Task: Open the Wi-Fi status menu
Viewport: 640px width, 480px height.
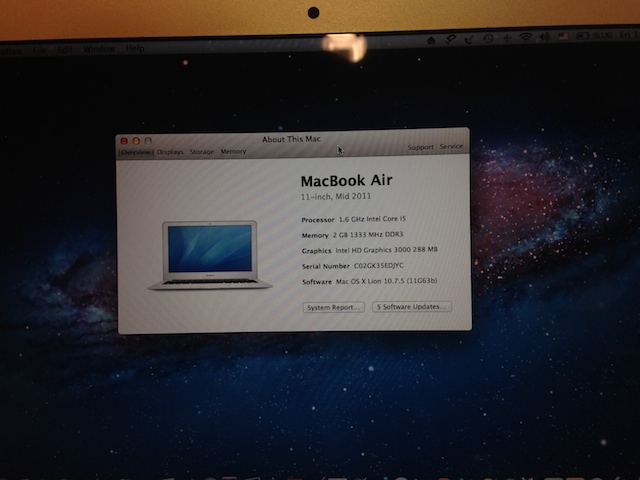Action: tap(526, 38)
